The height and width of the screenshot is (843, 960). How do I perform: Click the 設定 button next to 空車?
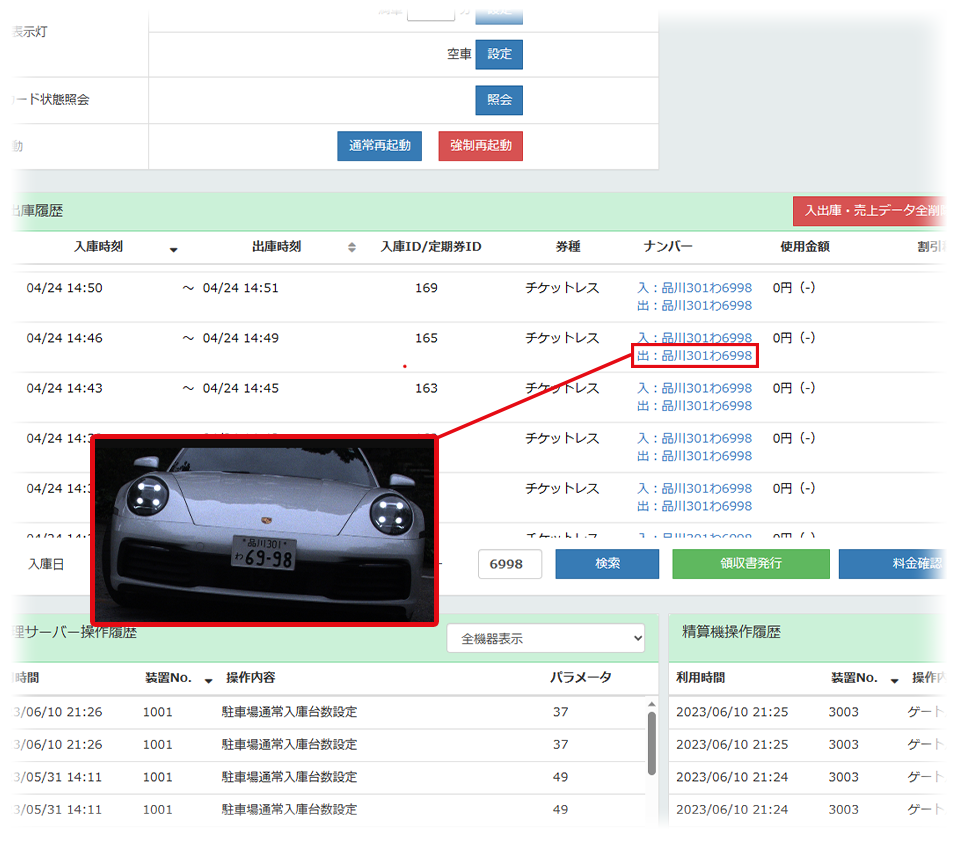coord(499,54)
